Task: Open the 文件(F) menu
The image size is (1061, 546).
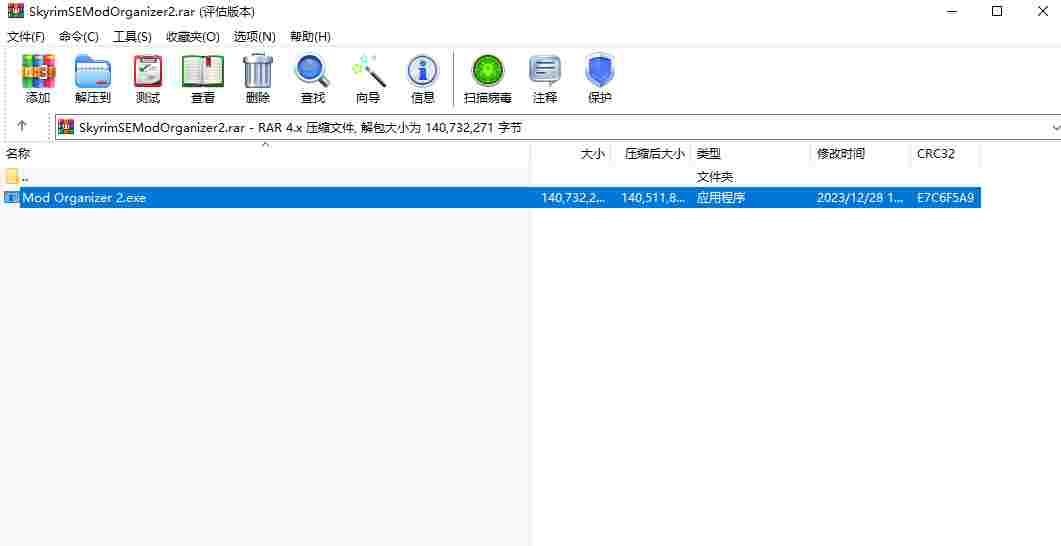Action: pyautogui.click(x=26, y=37)
